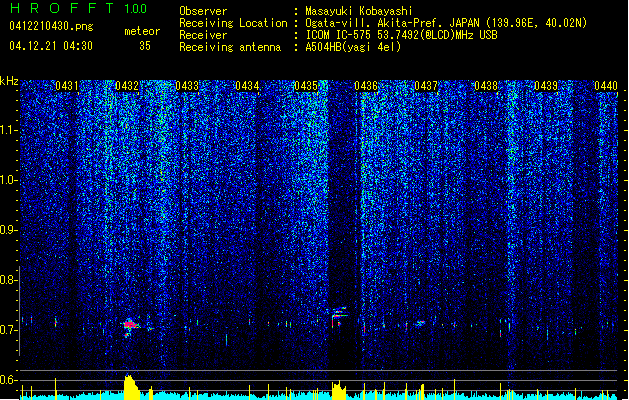Click the bright red meteor echo near 0432
Image resolution: width=629 pixels, height=400 pixels.
pyautogui.click(x=130, y=325)
